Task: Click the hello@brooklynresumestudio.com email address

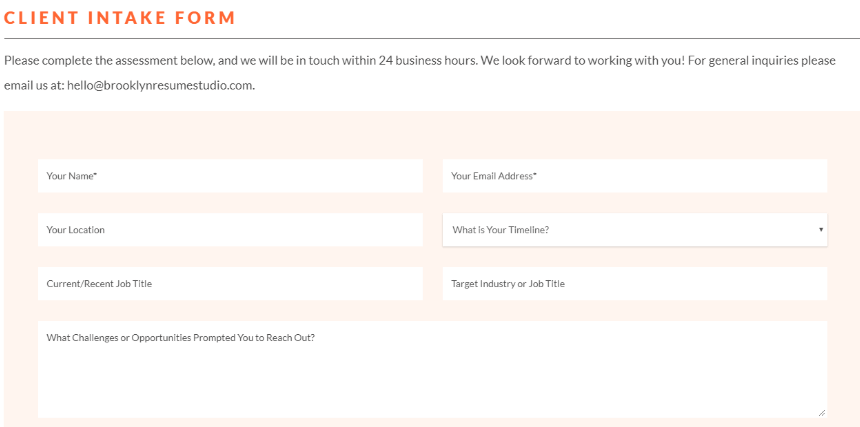Action: pos(160,86)
